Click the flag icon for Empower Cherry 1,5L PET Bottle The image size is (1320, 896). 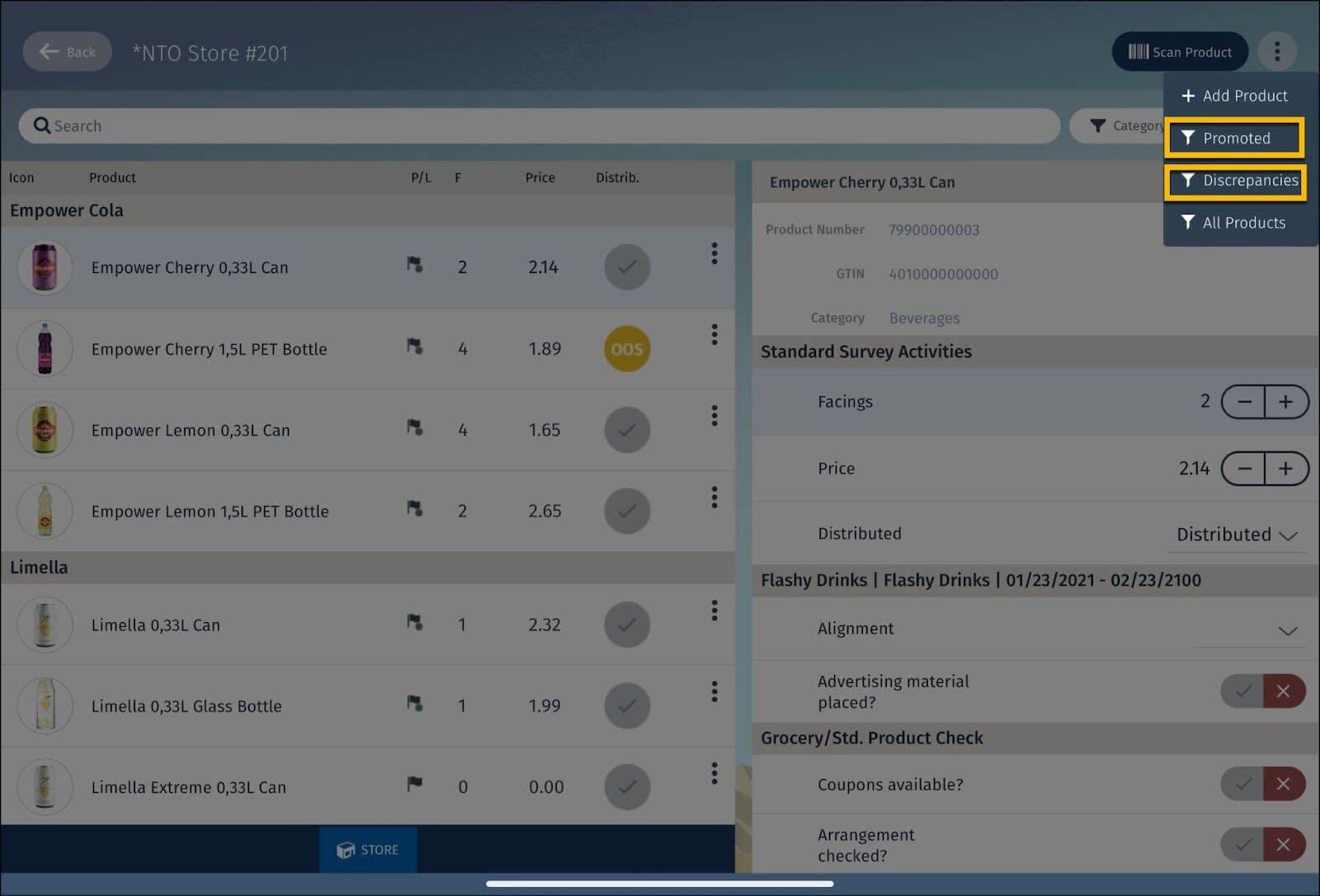click(415, 347)
